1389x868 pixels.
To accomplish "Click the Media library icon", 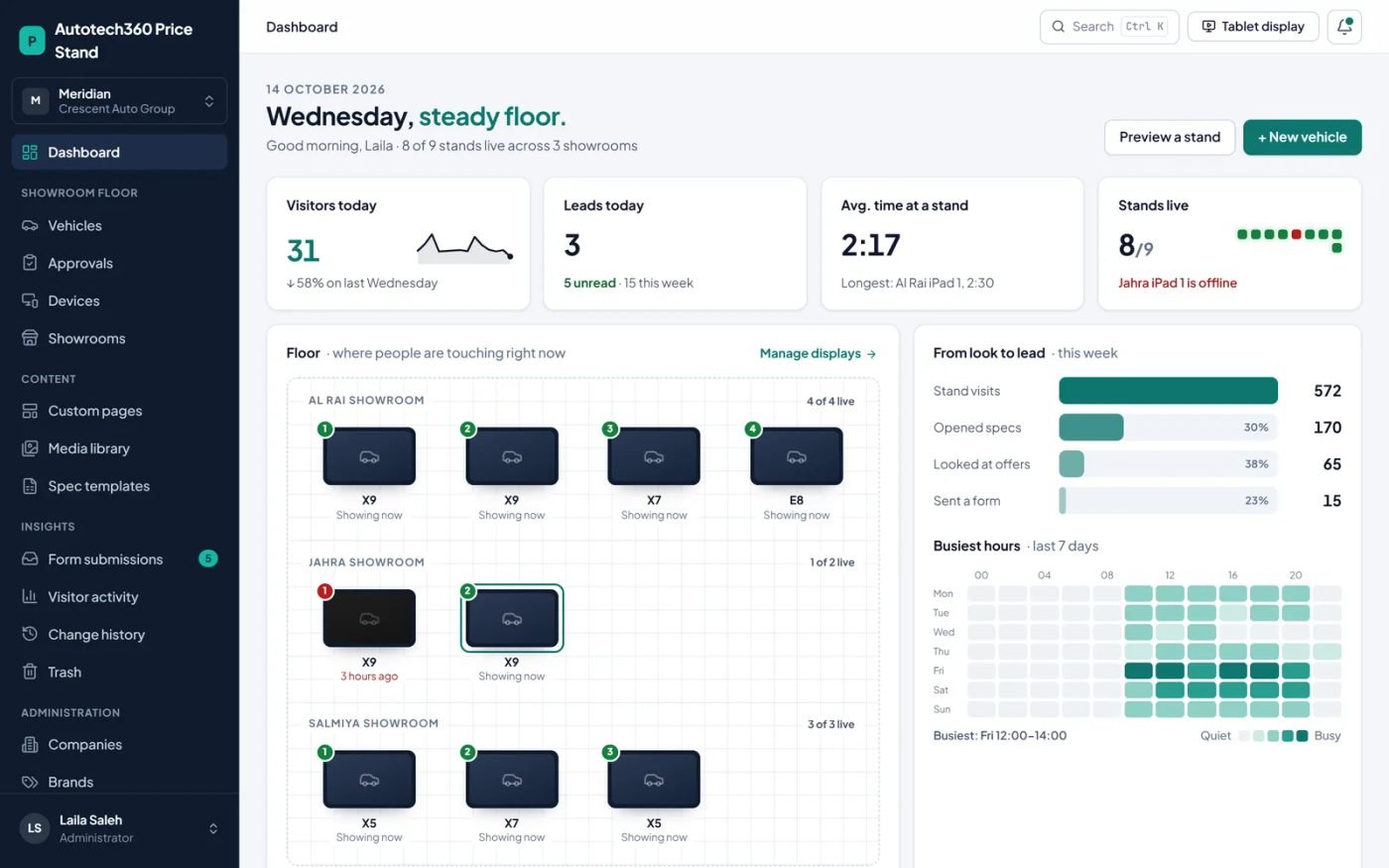I will coord(30,448).
